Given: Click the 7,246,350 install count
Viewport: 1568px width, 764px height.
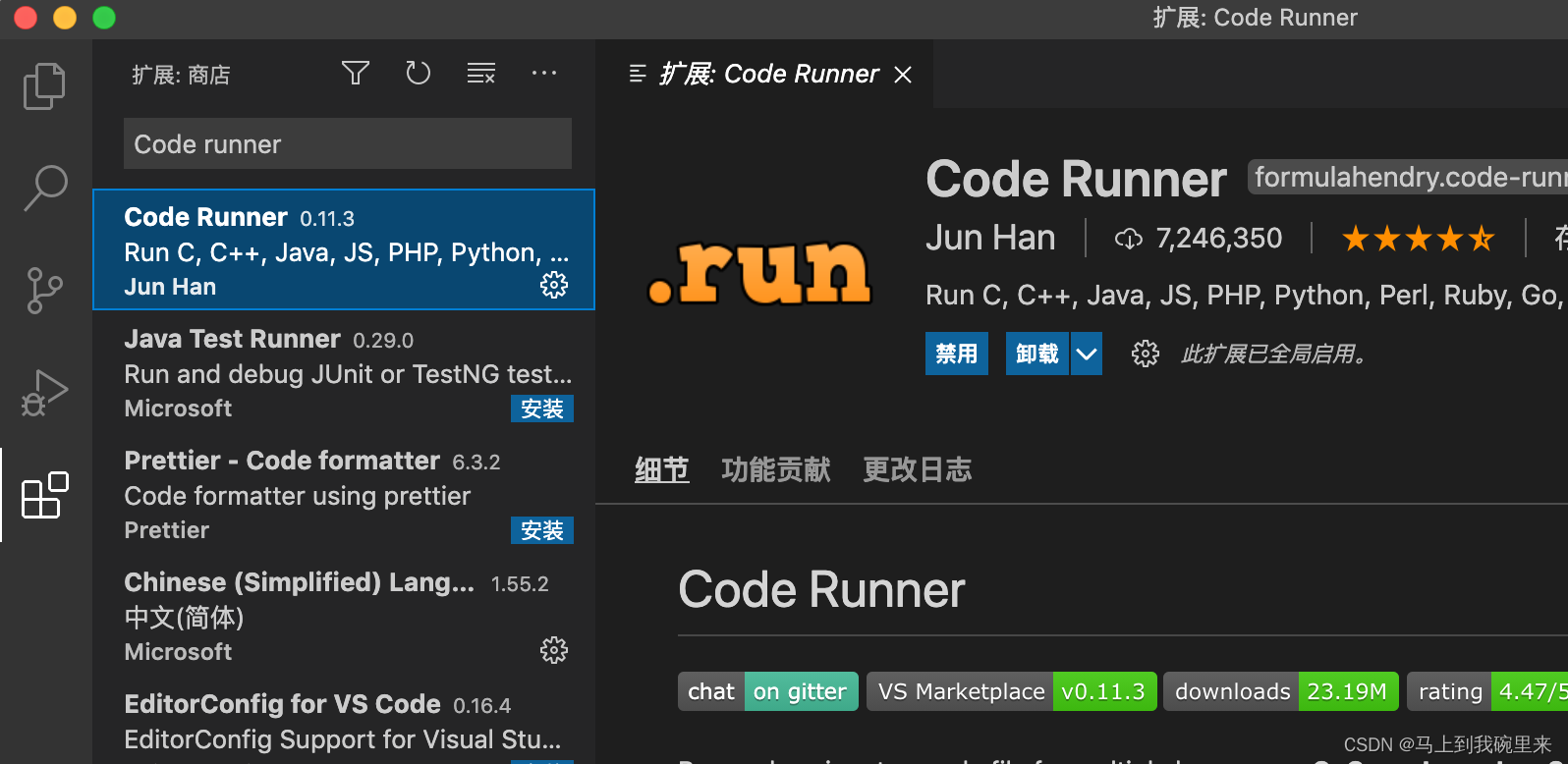Looking at the screenshot, I should click(x=1219, y=238).
